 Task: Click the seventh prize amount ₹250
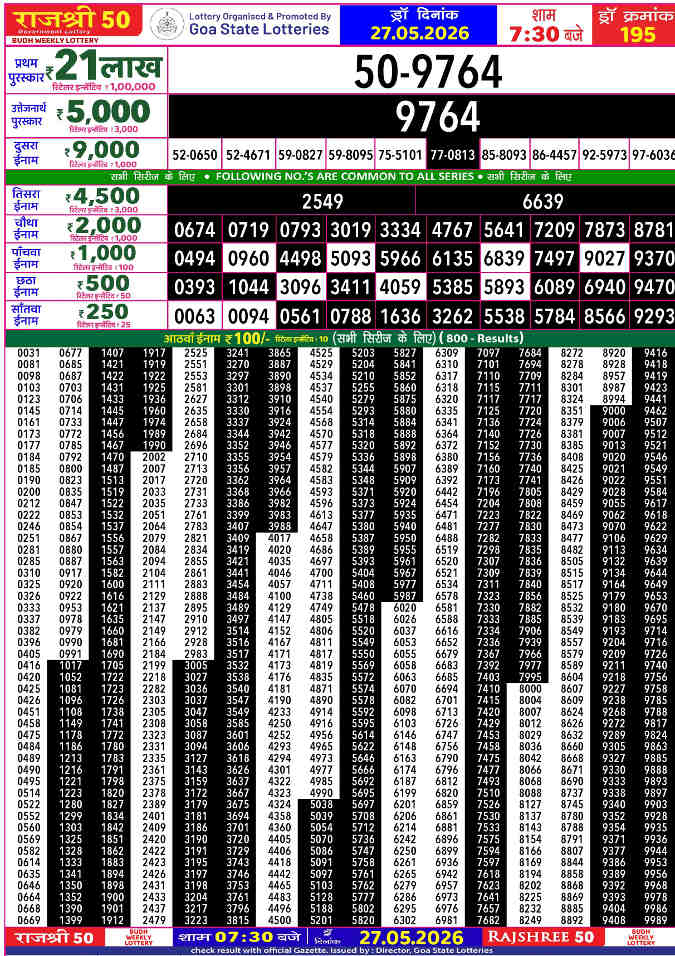pyautogui.click(x=102, y=312)
